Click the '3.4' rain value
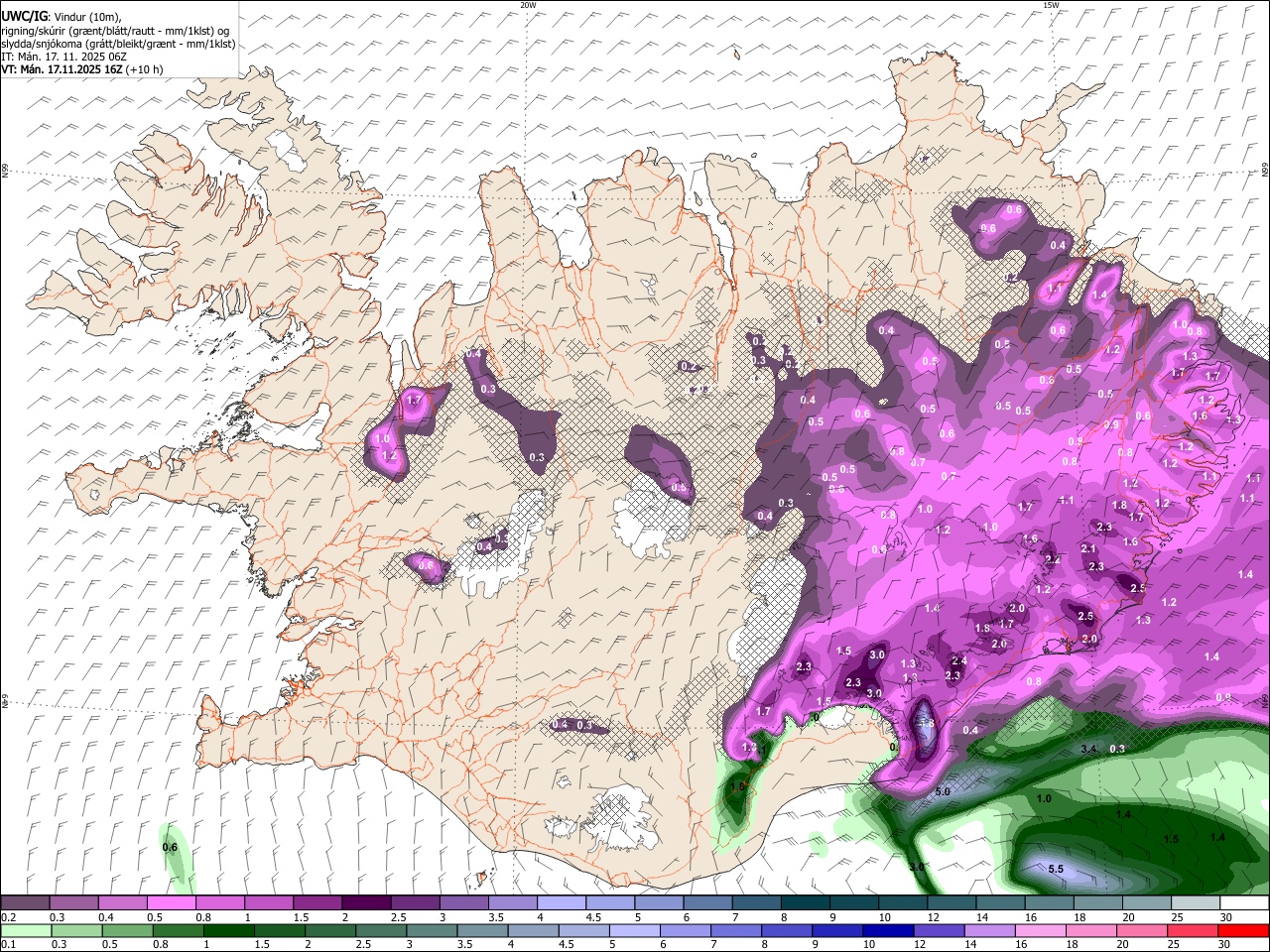This screenshot has width=1270, height=952. point(1088,748)
